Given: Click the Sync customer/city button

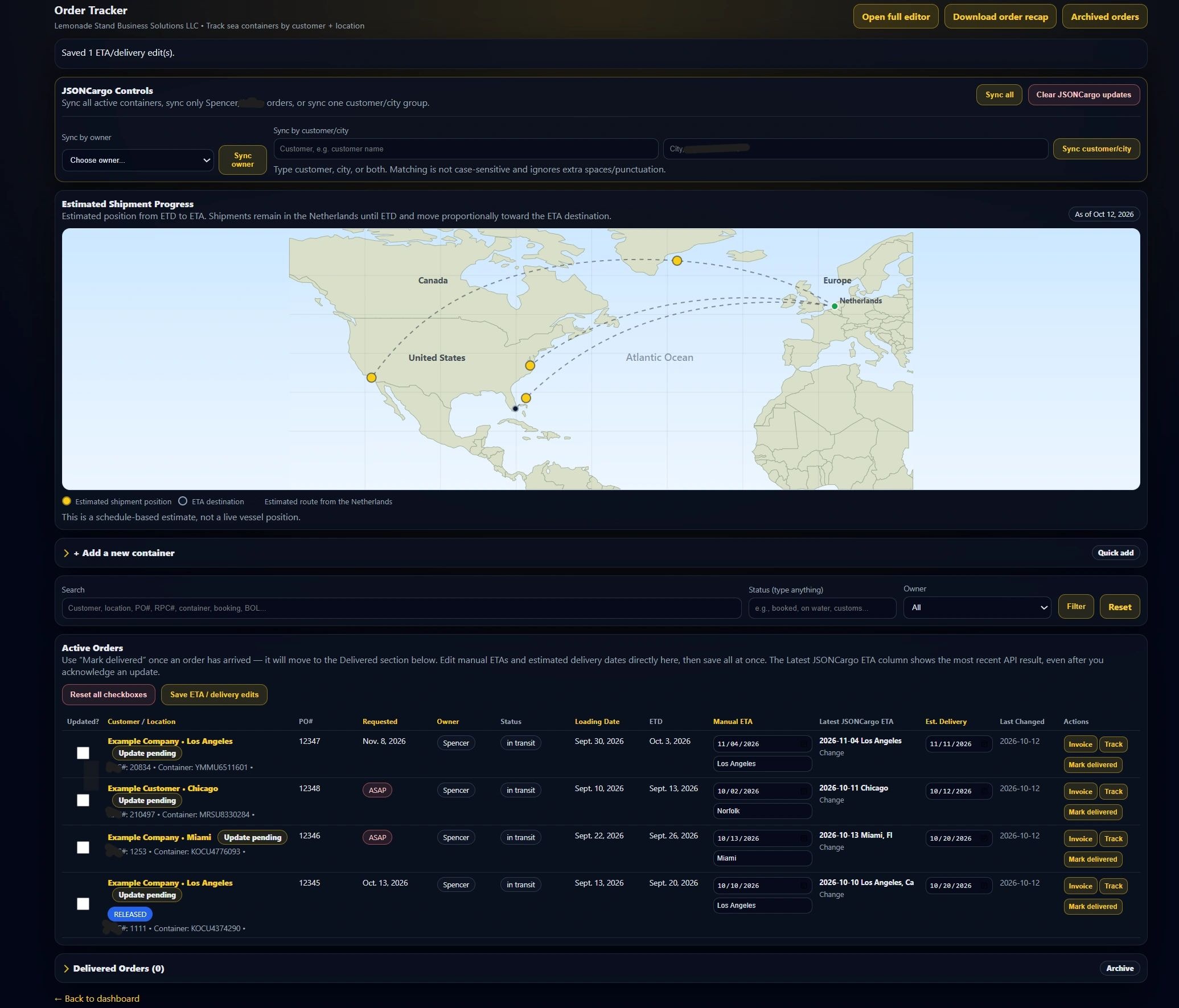Looking at the screenshot, I should coord(1096,149).
